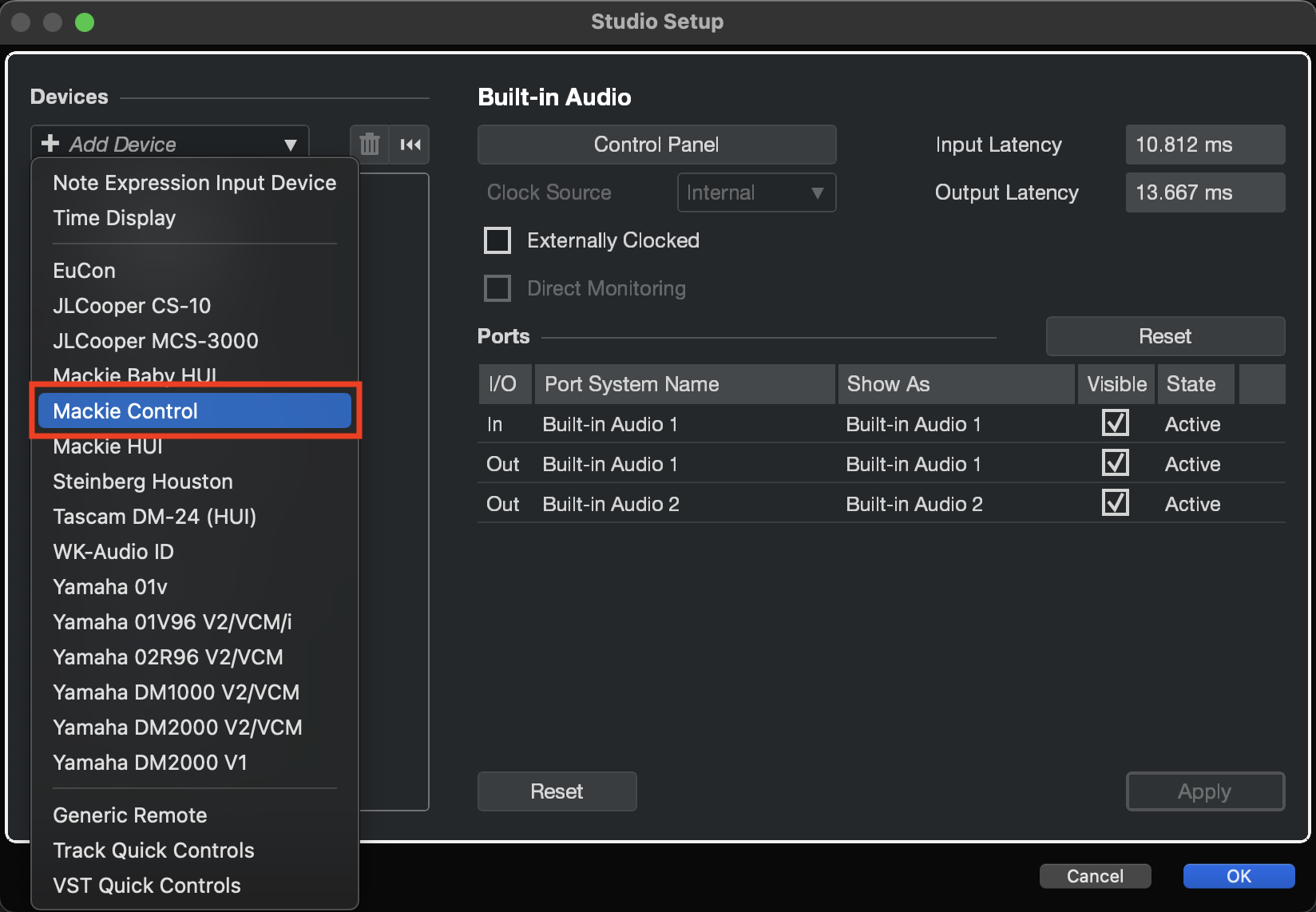
Task: Click the Reset button beside Ports
Action: pyautogui.click(x=1165, y=336)
